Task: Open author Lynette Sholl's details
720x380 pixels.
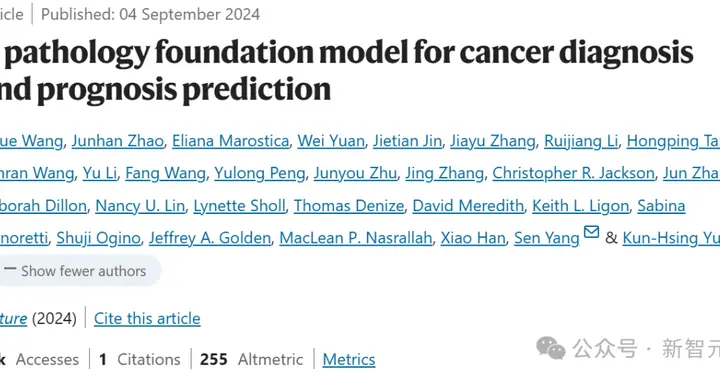Action: coord(239,206)
